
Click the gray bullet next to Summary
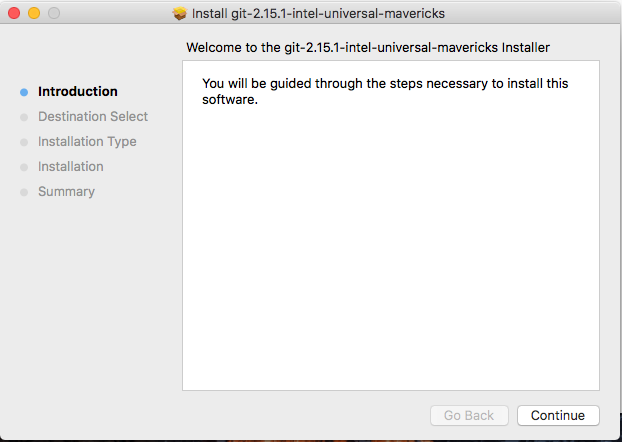tap(24, 192)
